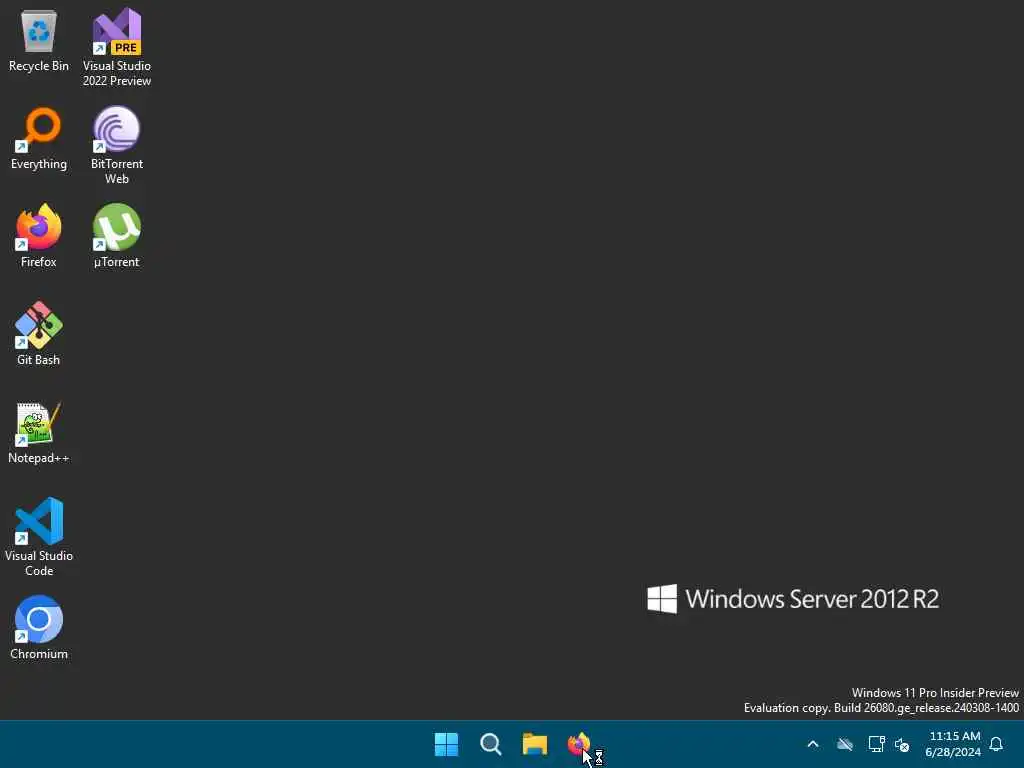Select the Git Bash desktop shortcut
Viewport: 1024px width, 768px height.
point(39,334)
